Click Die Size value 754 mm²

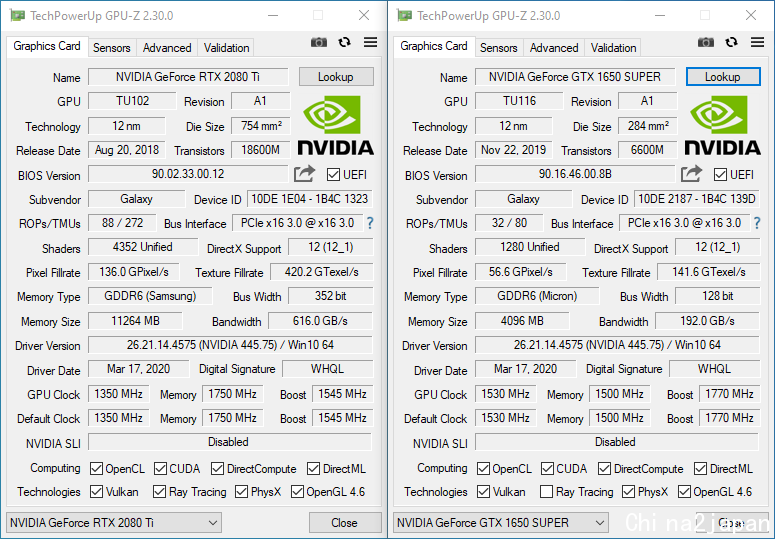coord(261,126)
